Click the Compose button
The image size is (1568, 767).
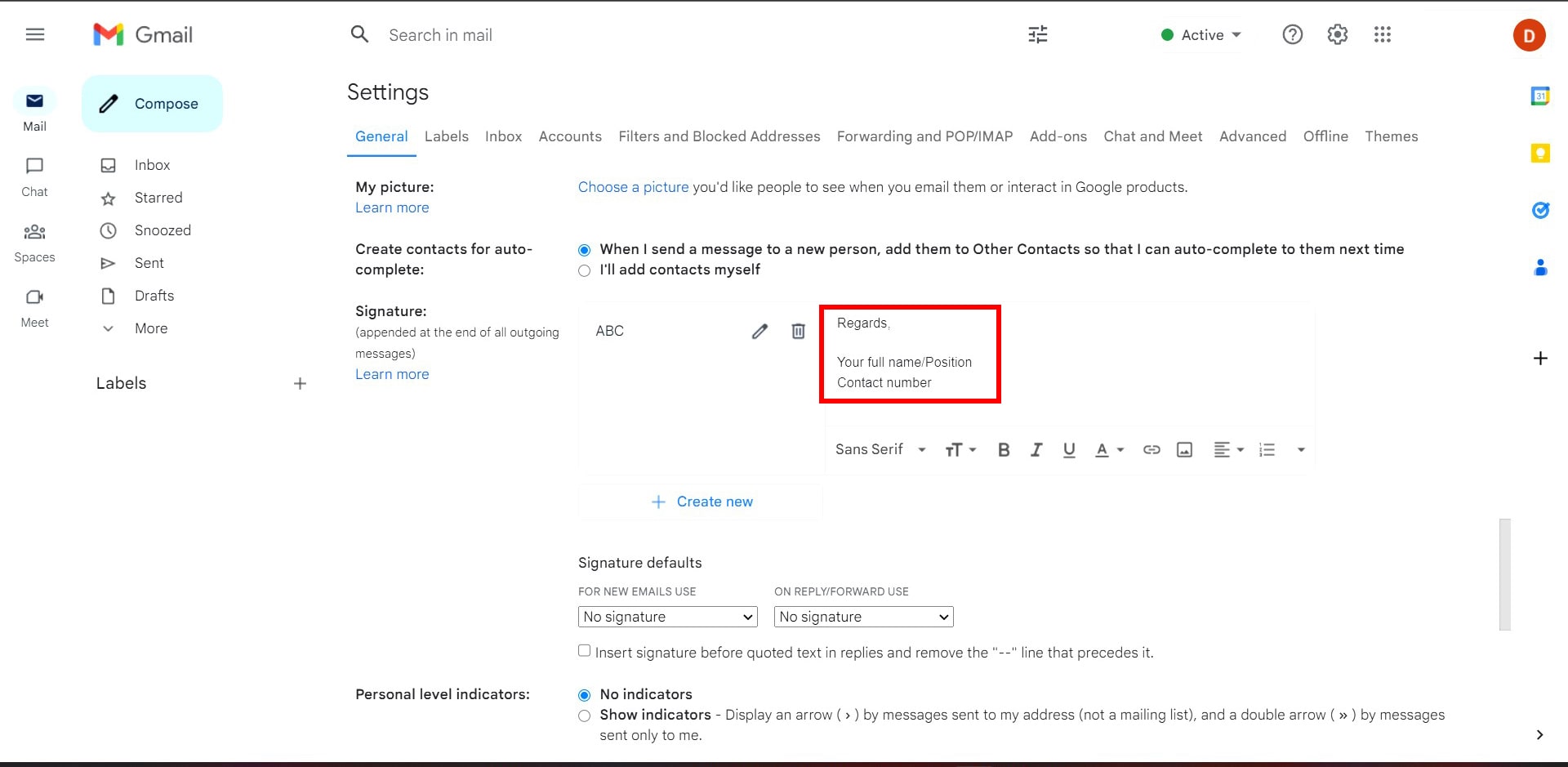(152, 104)
